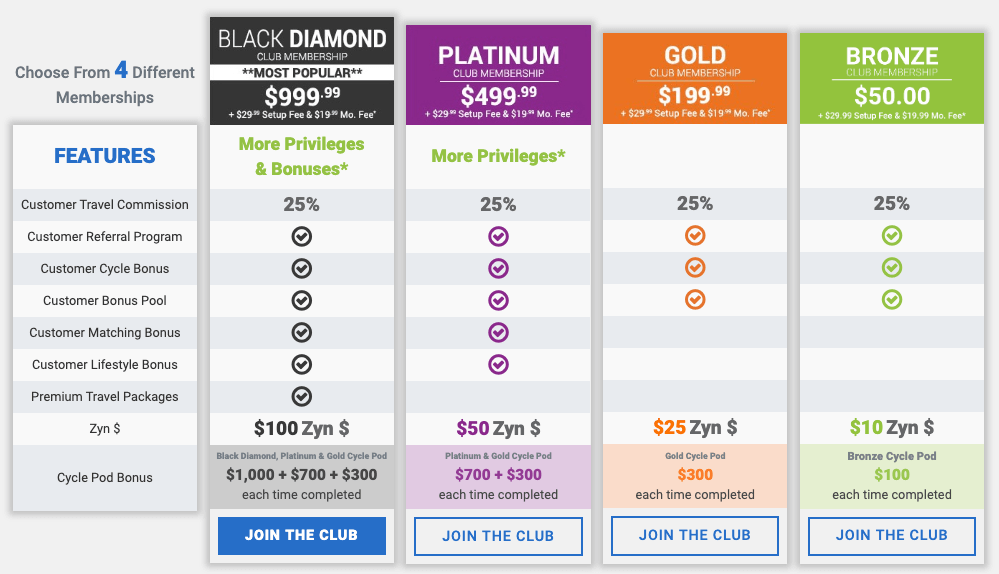999x574 pixels.
Task: Click Platinum Customer Matching Bonus checkmark
Action: coord(498,333)
